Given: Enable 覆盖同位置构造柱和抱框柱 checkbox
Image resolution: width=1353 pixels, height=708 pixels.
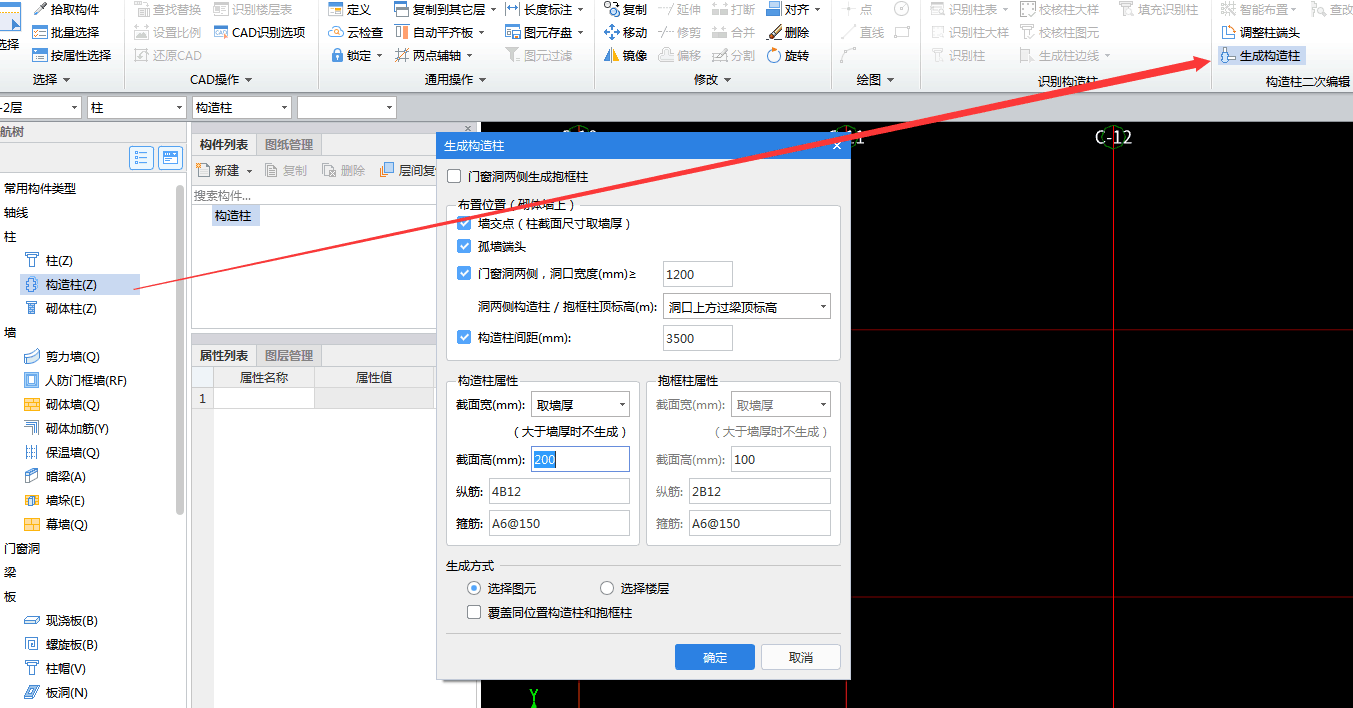Looking at the screenshot, I should tap(474, 612).
